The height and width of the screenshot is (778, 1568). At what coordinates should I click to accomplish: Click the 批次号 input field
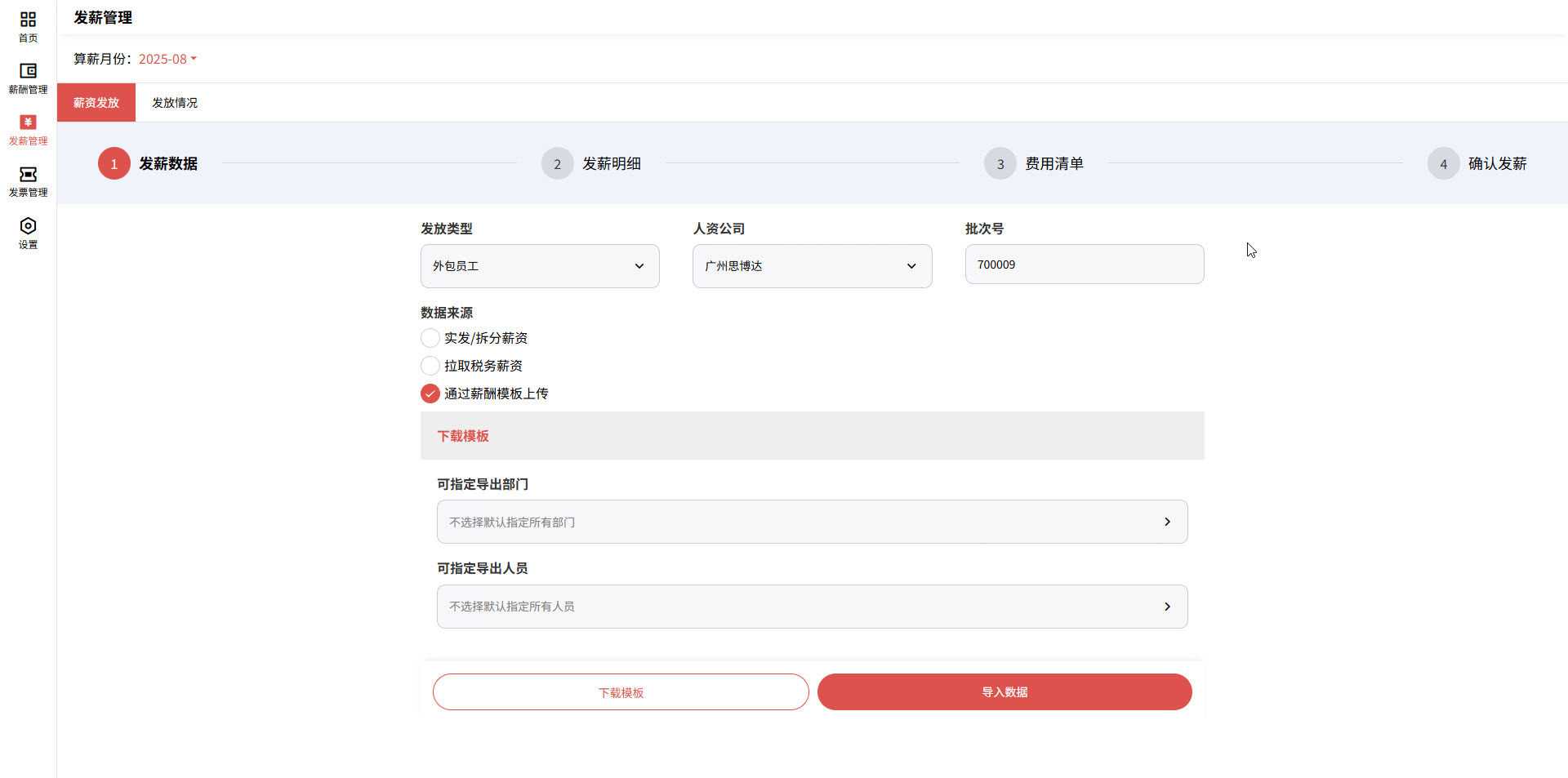1084,264
